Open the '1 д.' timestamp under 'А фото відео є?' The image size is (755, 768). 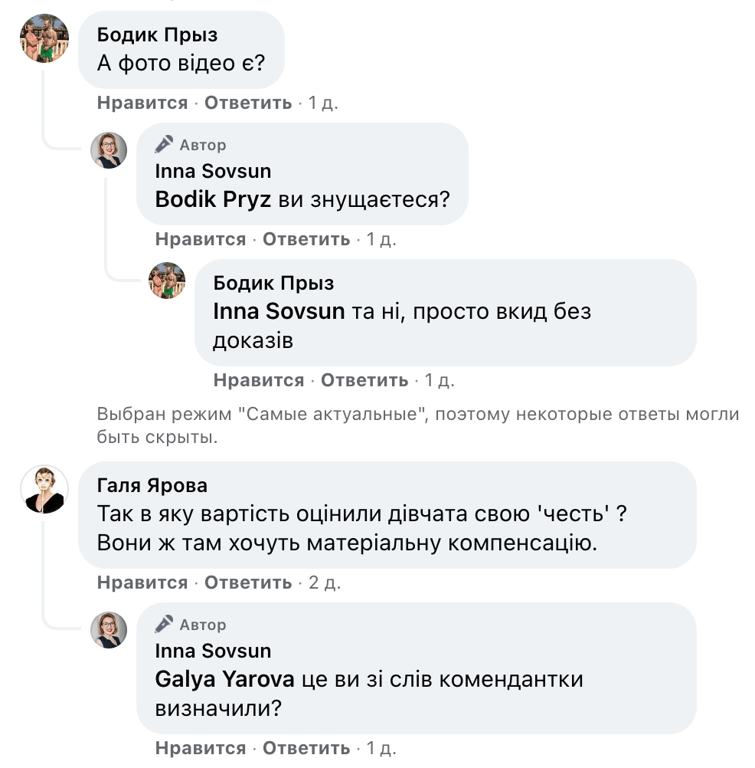coord(322,103)
